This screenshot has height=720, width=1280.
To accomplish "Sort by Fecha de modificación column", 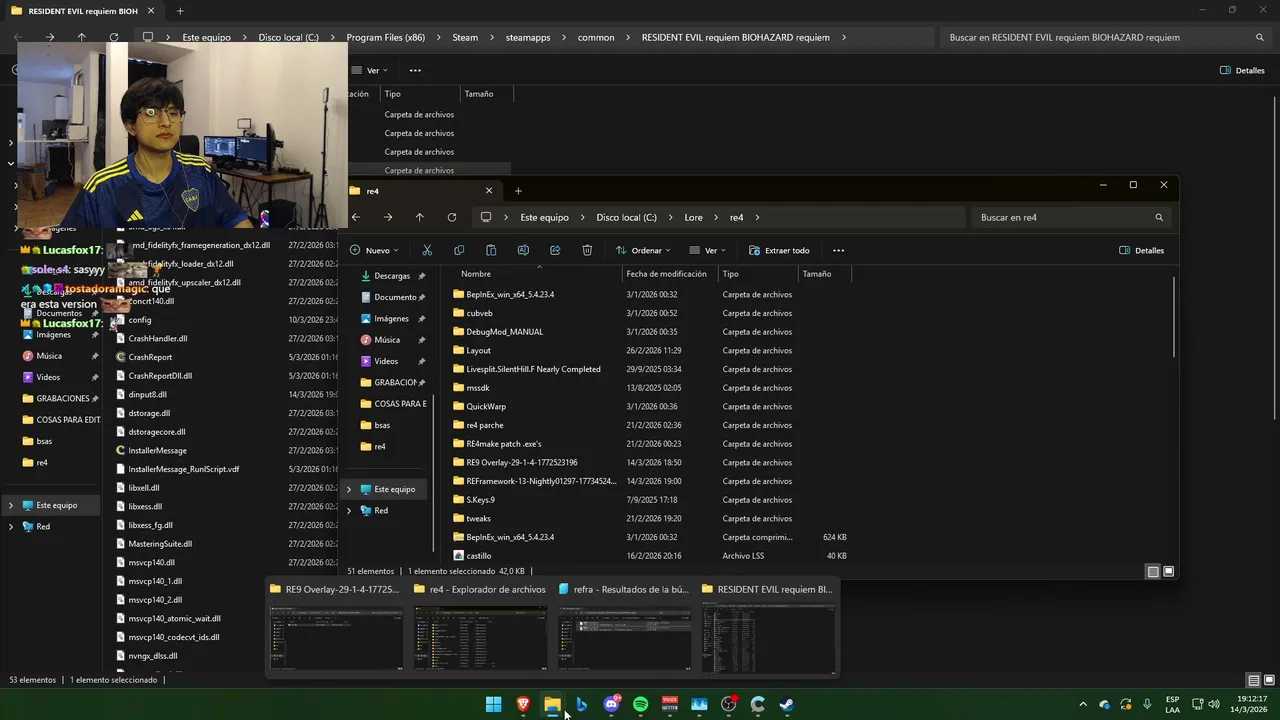I will (x=666, y=274).
